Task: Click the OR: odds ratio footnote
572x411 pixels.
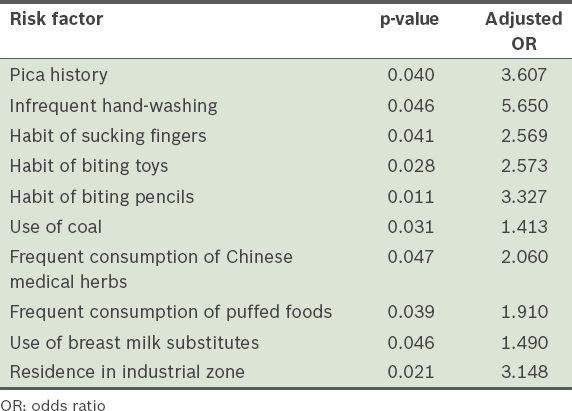Action: [53, 405]
